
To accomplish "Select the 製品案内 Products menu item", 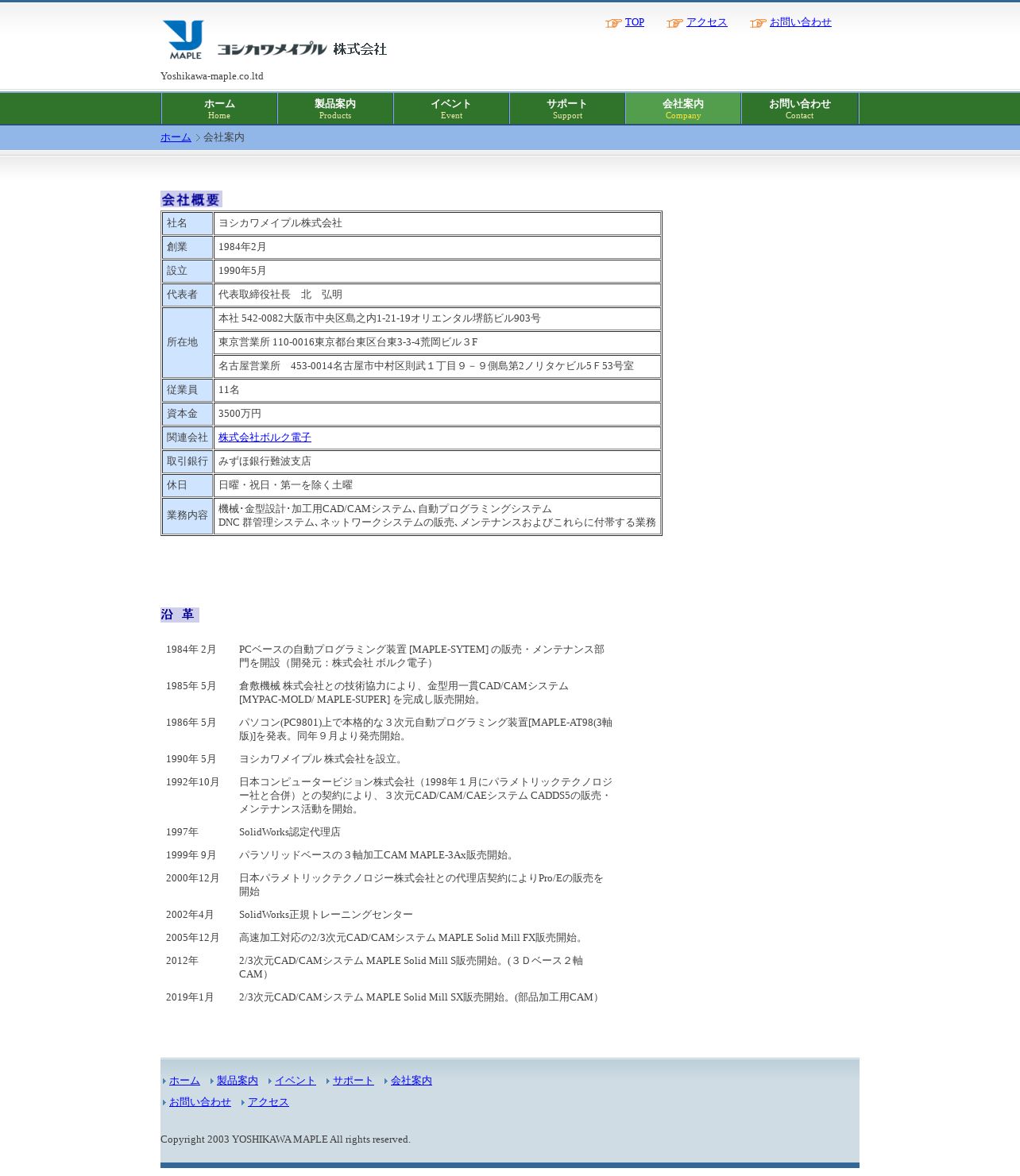I will (335, 109).
